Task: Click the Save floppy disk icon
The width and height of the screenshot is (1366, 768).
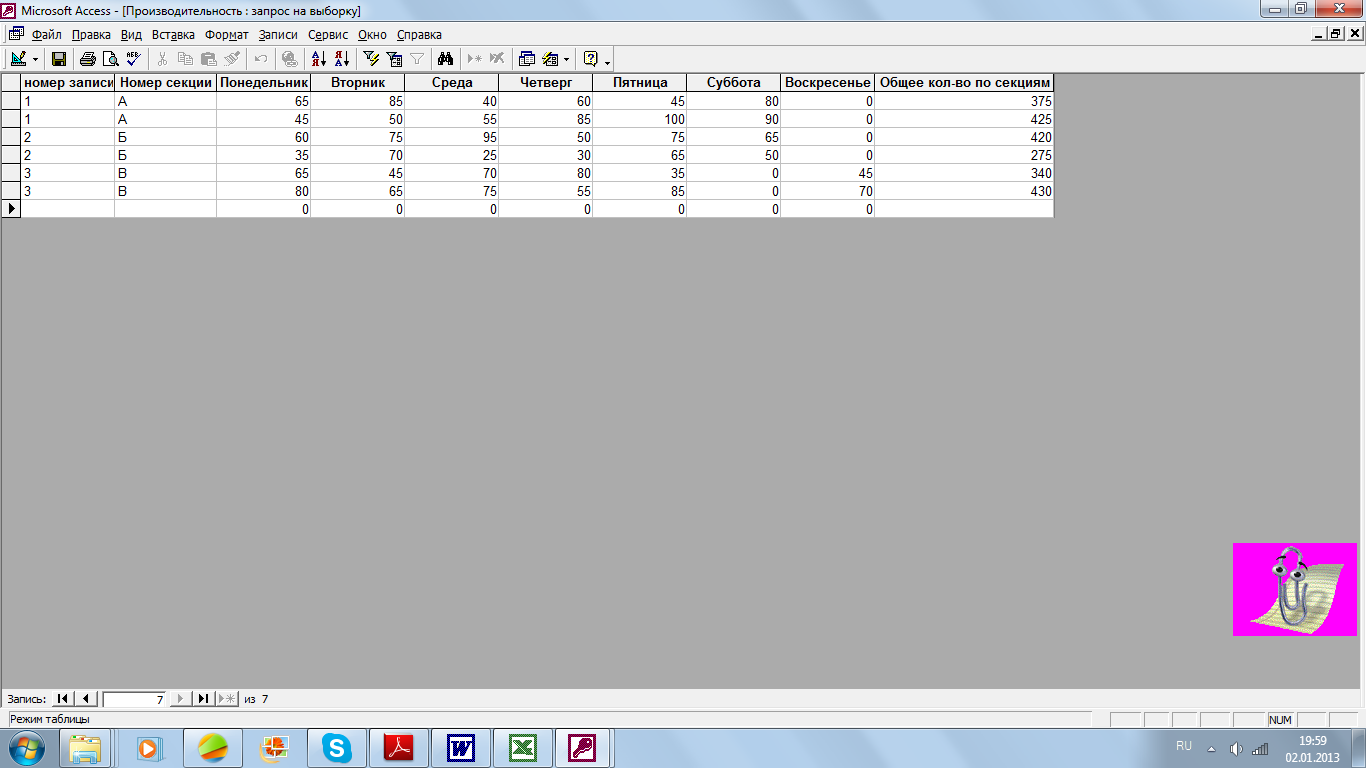Action: (x=59, y=59)
